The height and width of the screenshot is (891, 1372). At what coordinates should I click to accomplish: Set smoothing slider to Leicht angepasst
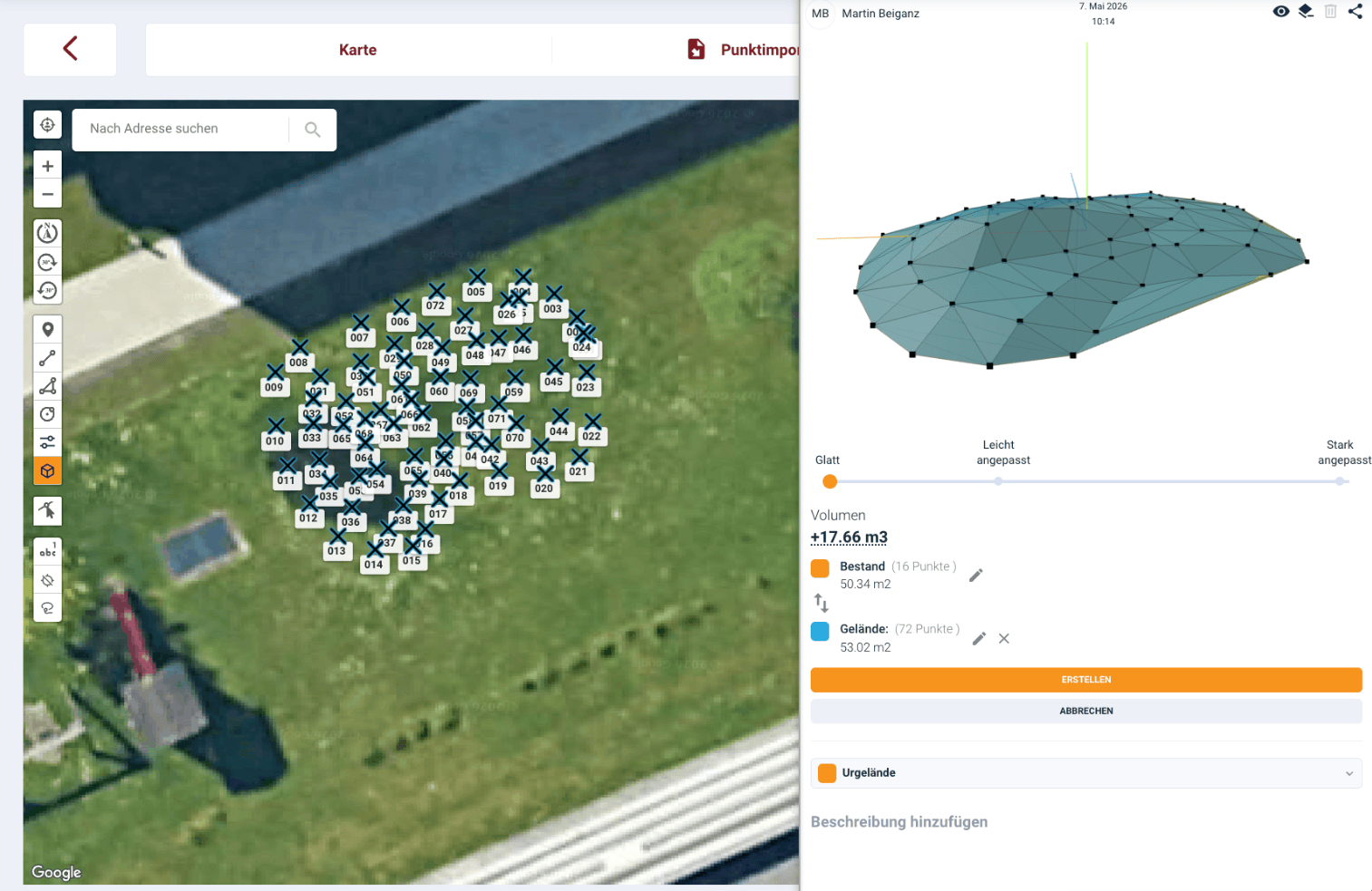pyautogui.click(x=998, y=481)
